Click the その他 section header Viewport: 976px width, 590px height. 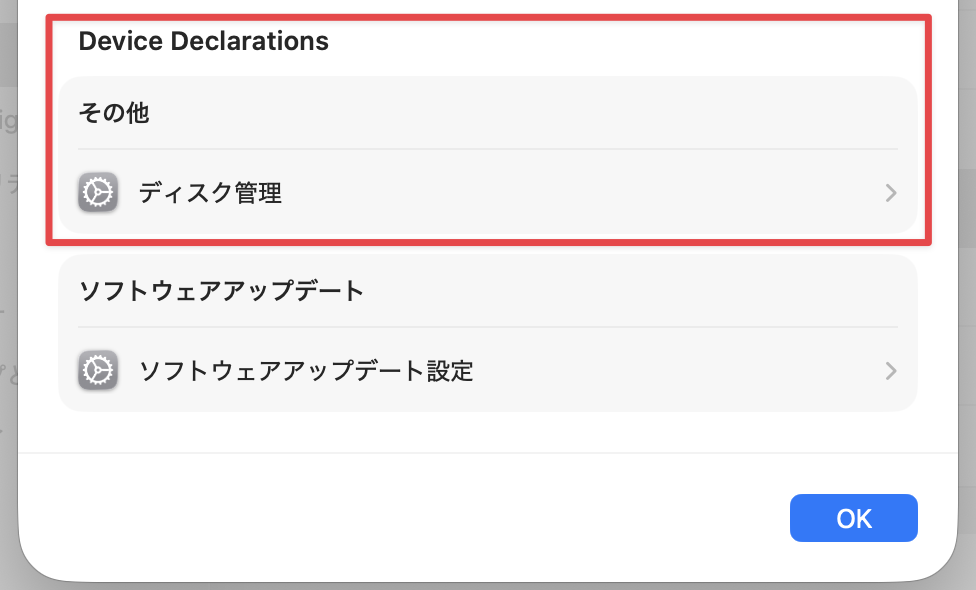tap(114, 113)
